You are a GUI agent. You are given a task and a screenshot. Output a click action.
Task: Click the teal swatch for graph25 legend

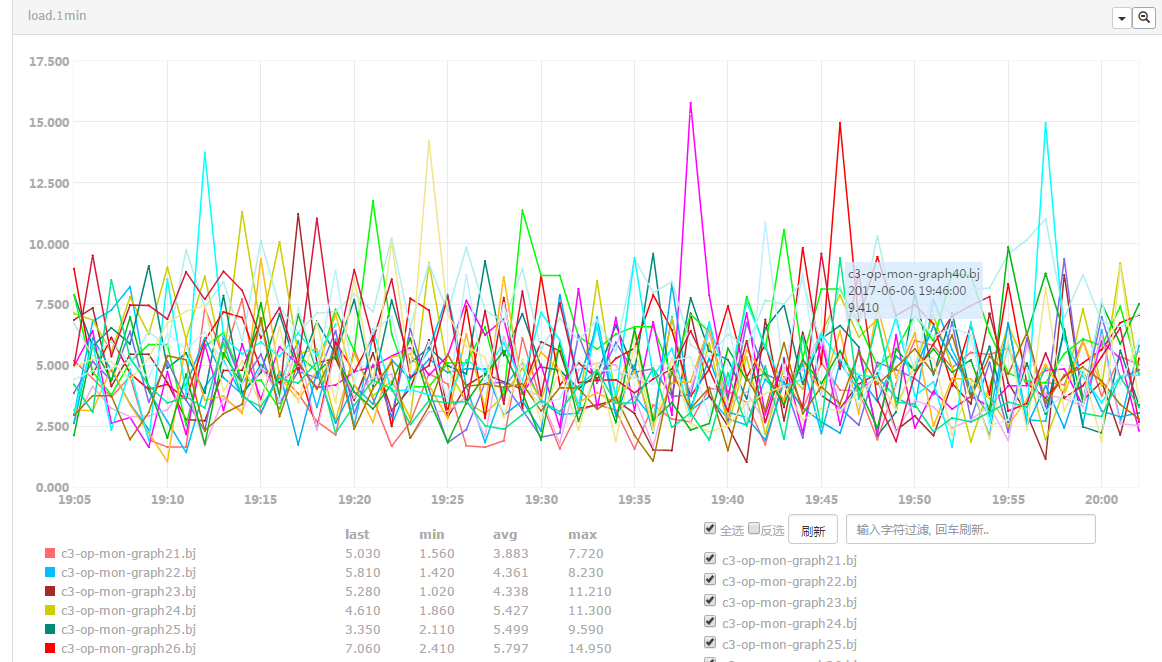point(50,629)
